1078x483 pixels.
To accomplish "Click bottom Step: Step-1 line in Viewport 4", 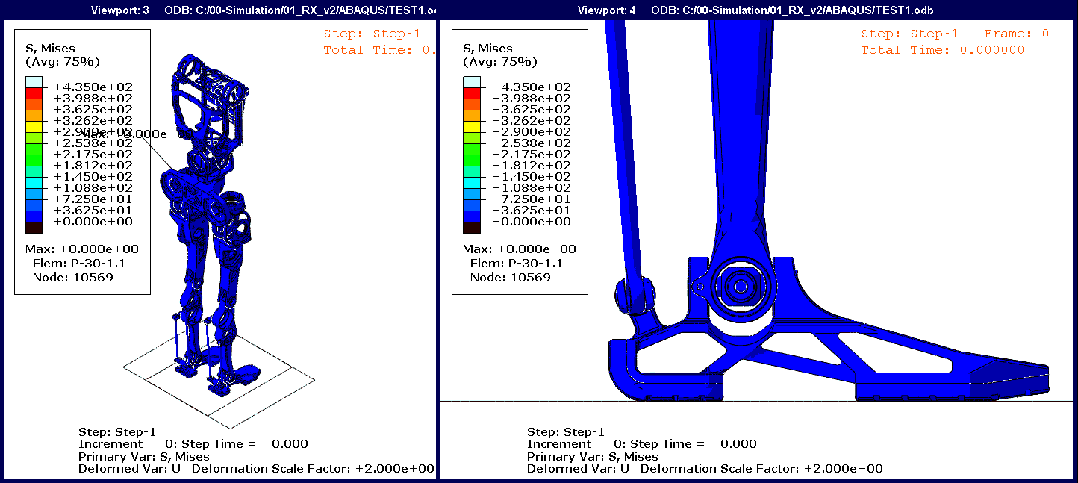I will (566, 431).
